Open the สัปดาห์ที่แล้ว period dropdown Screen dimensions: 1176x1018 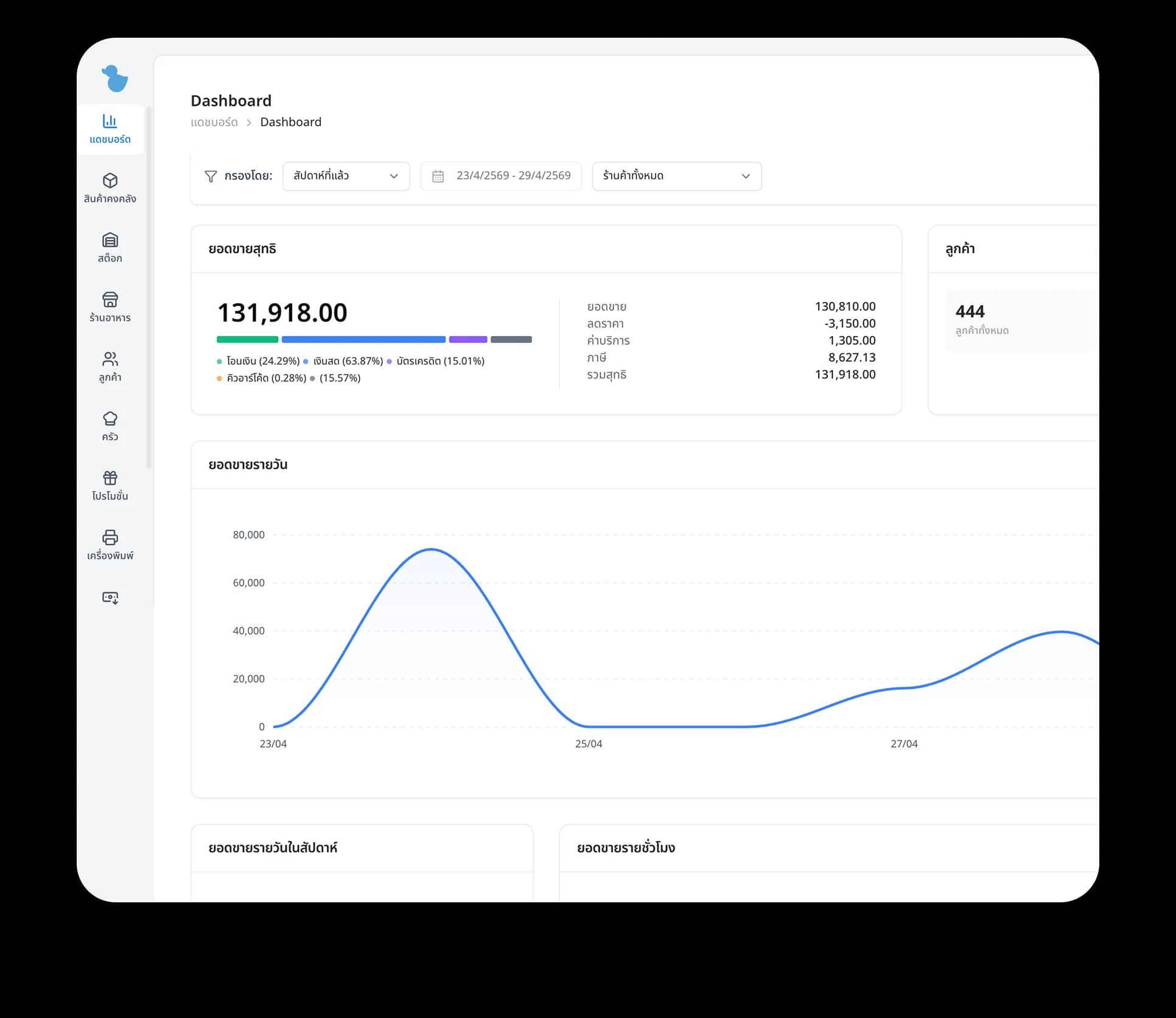click(346, 176)
